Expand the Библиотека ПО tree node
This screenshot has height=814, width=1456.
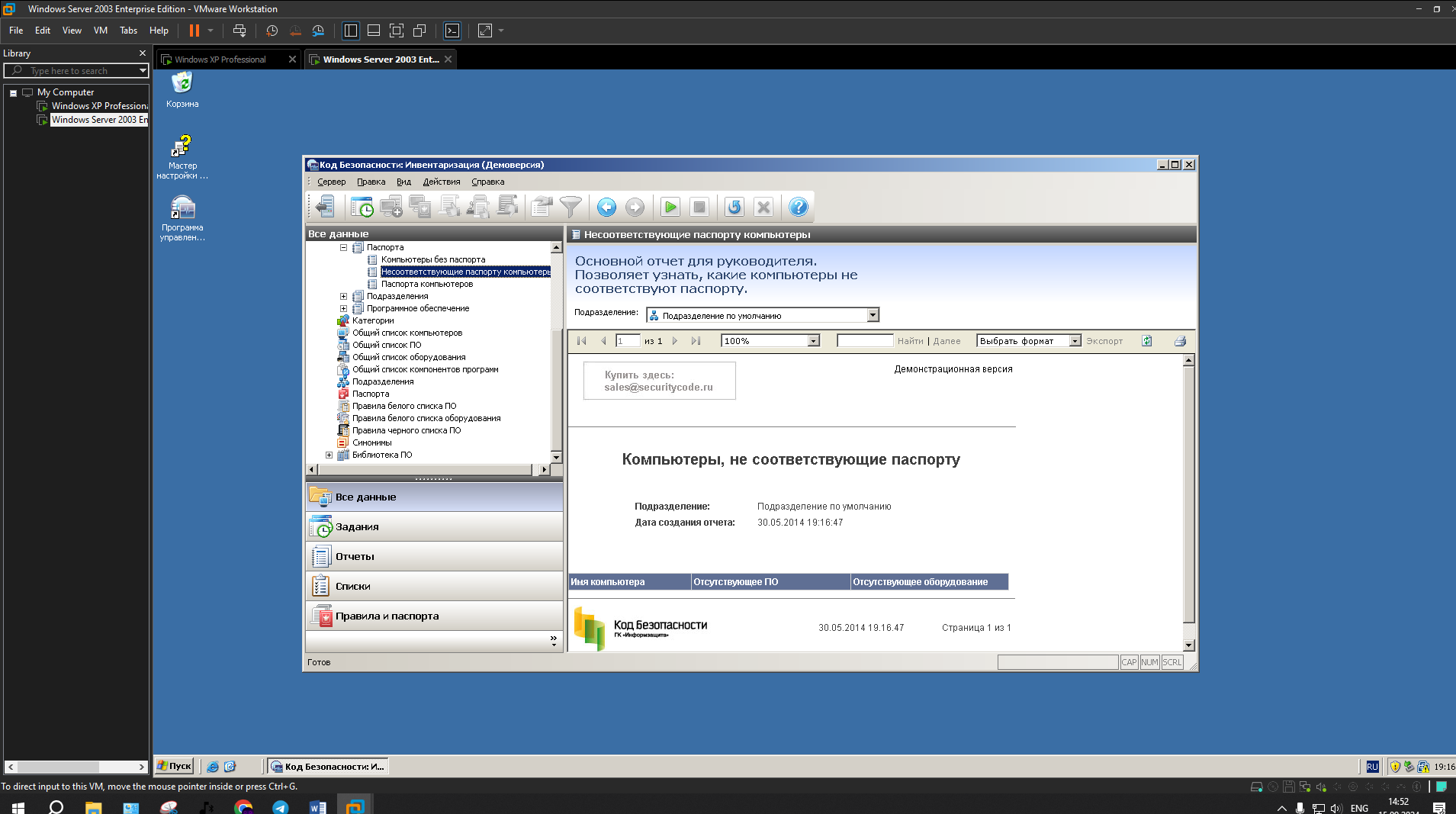point(329,455)
